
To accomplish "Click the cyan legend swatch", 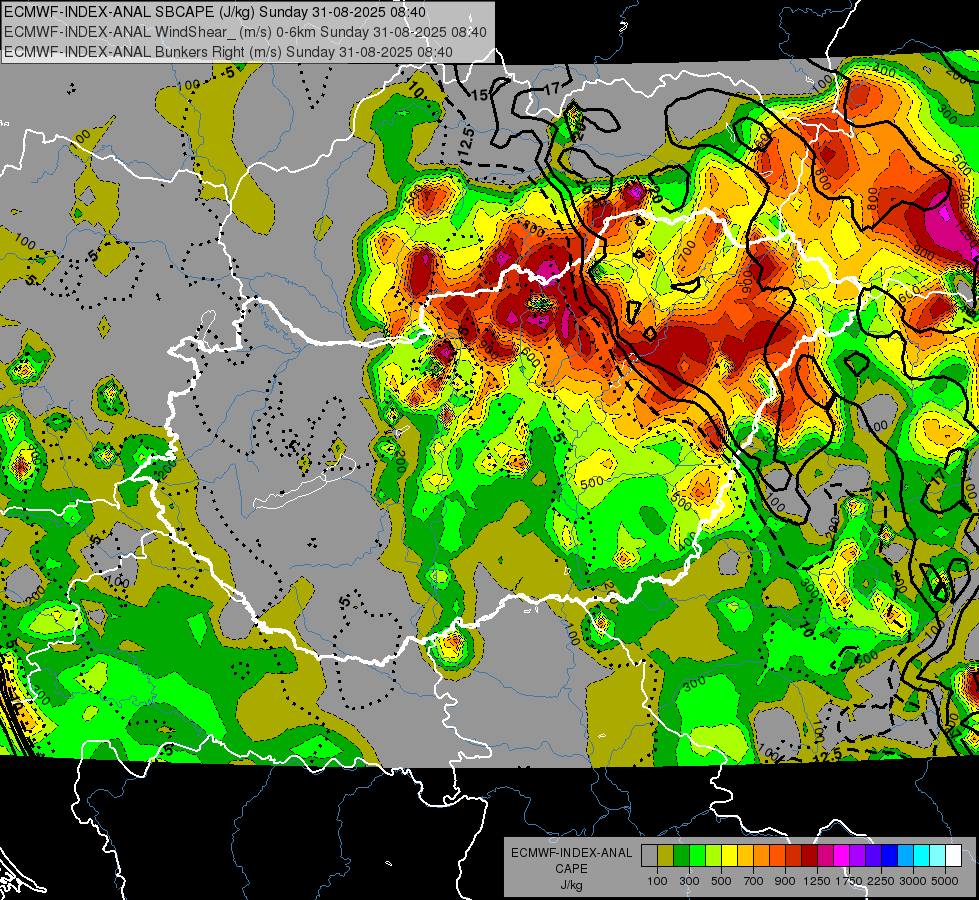I will [x=922, y=855].
